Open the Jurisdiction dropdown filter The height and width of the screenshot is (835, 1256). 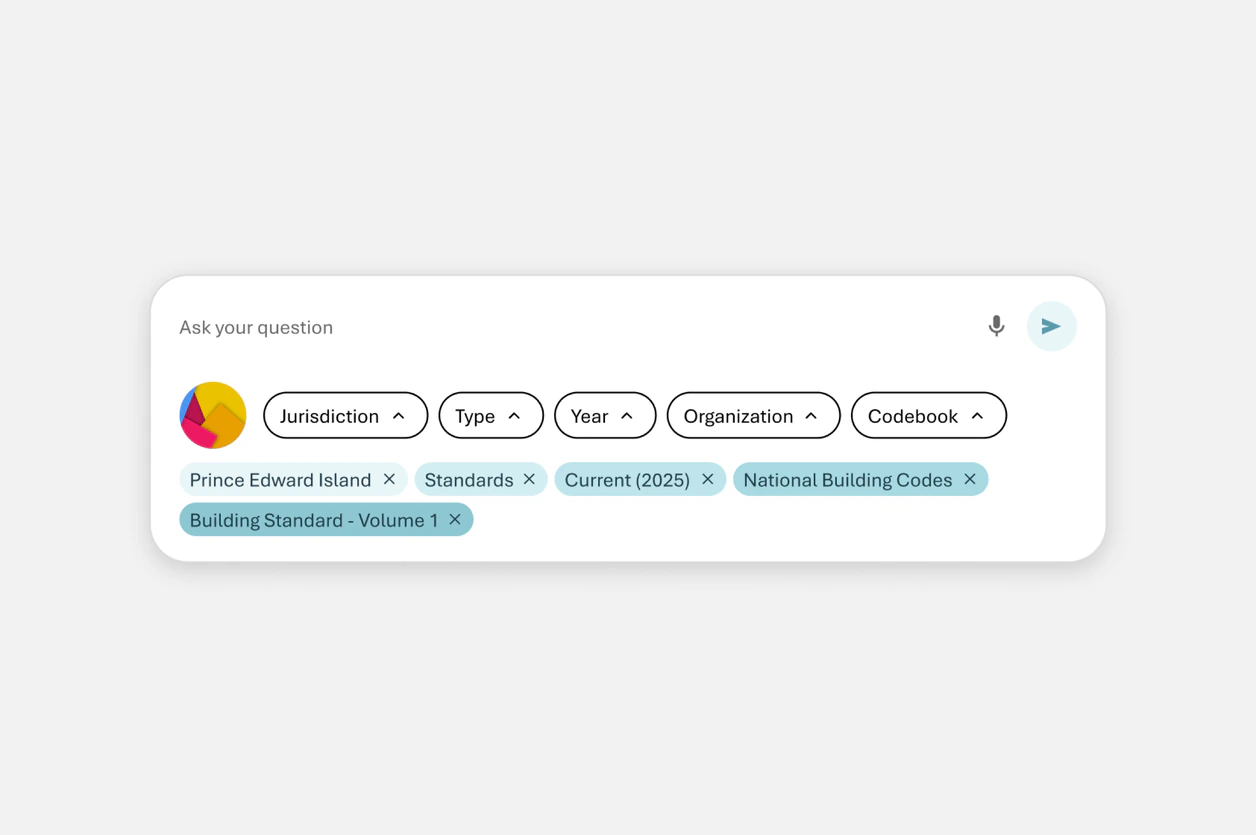coord(345,415)
